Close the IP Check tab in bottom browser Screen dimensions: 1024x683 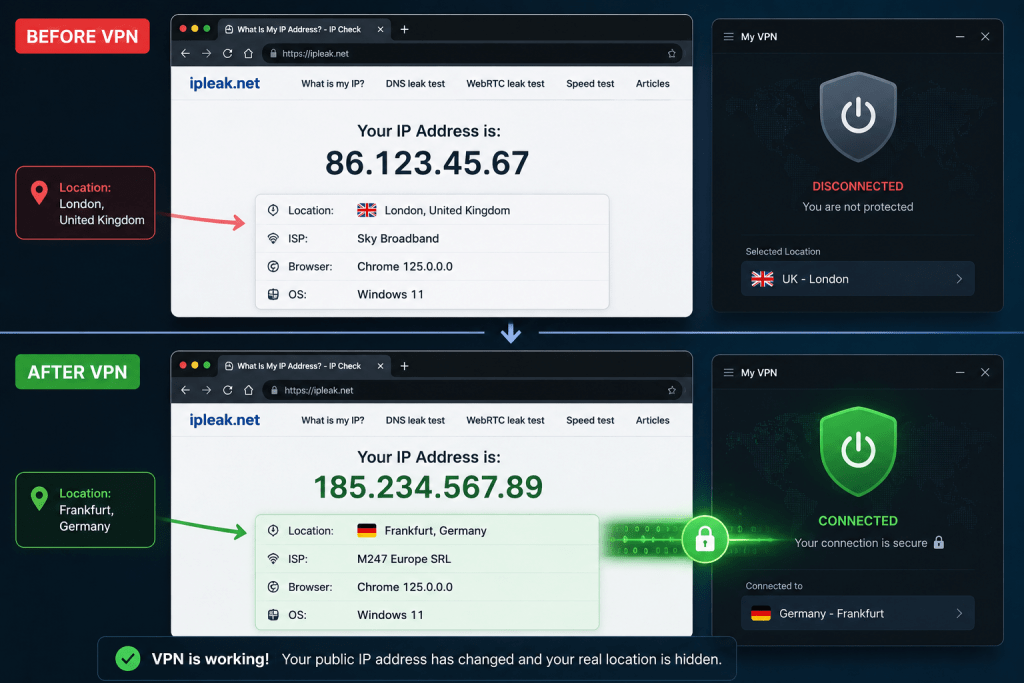tap(380, 366)
